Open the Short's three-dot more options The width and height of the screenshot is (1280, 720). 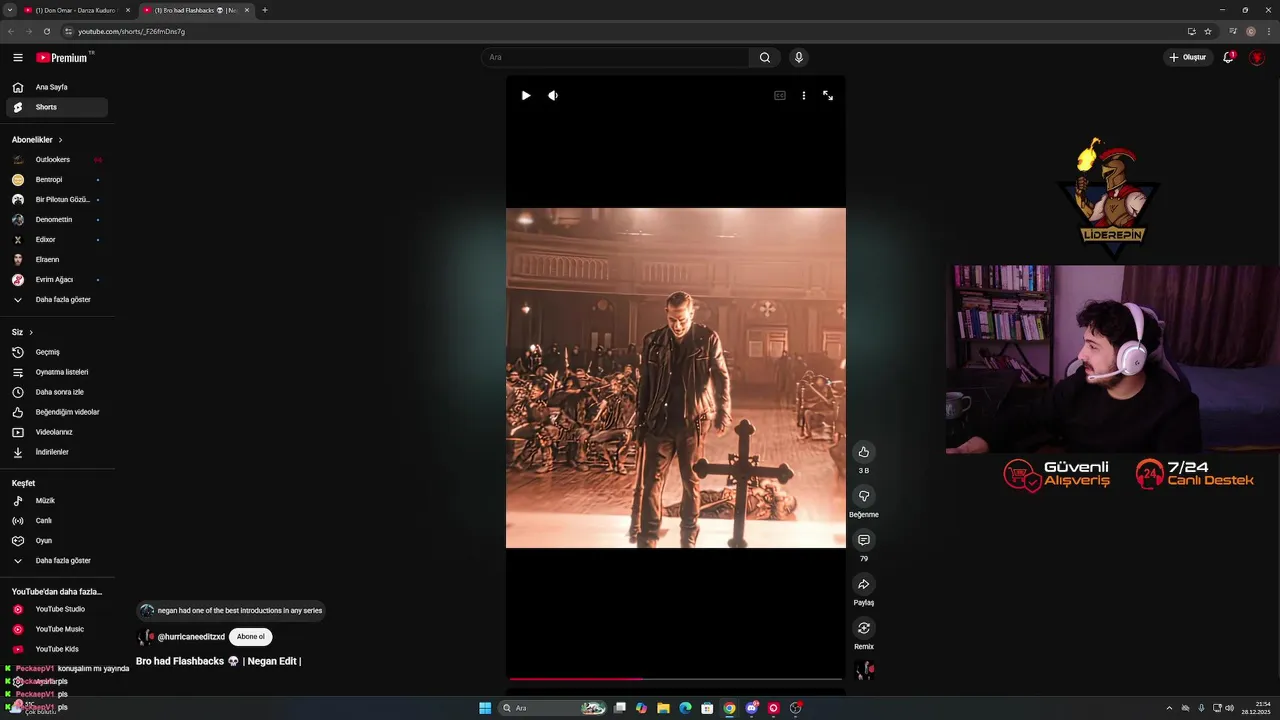[803, 96]
